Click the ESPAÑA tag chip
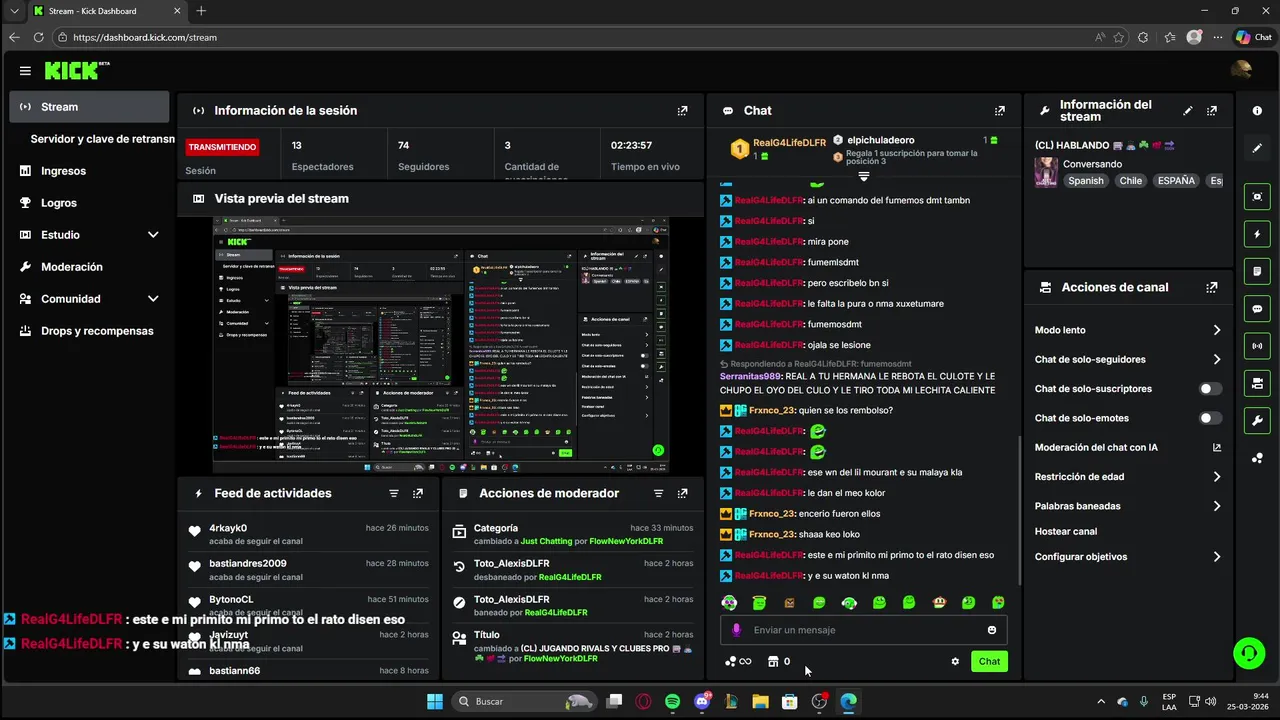The height and width of the screenshot is (720, 1280). (1176, 181)
